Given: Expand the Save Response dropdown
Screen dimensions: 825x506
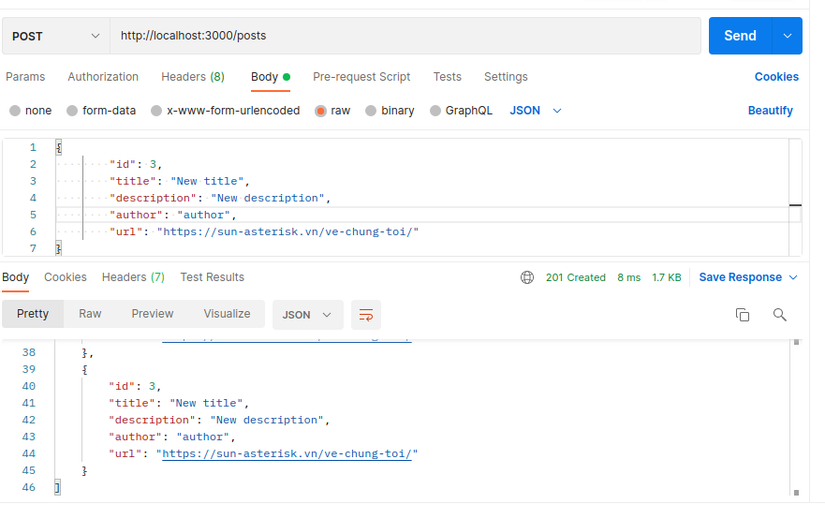Looking at the screenshot, I should point(748,278).
